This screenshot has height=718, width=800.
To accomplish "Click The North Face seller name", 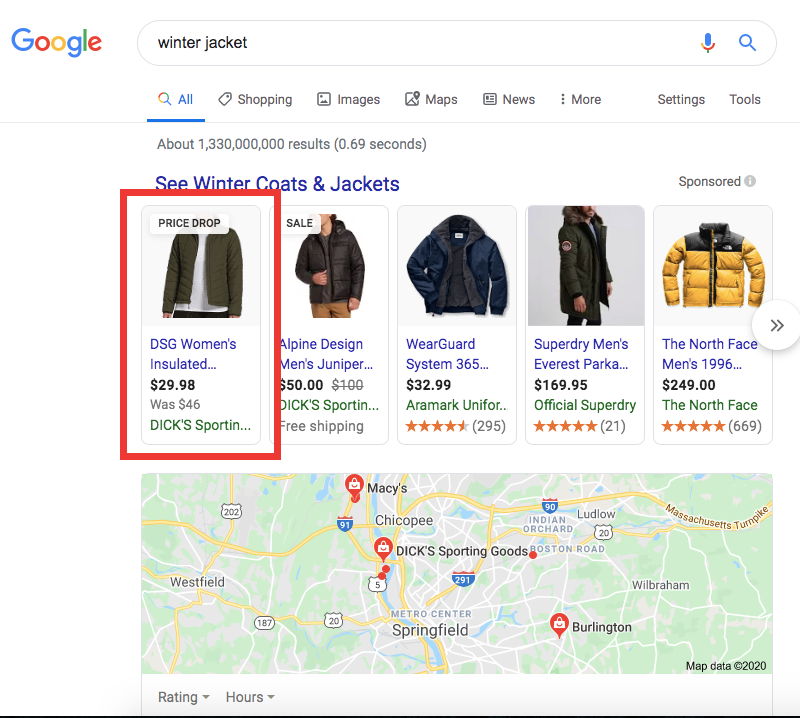I will (710, 405).
